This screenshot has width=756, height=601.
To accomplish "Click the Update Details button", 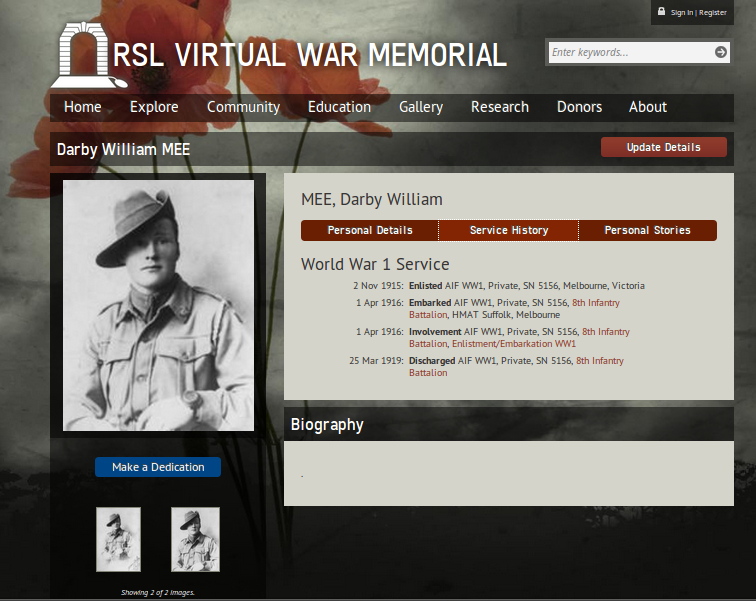I will coord(663,147).
